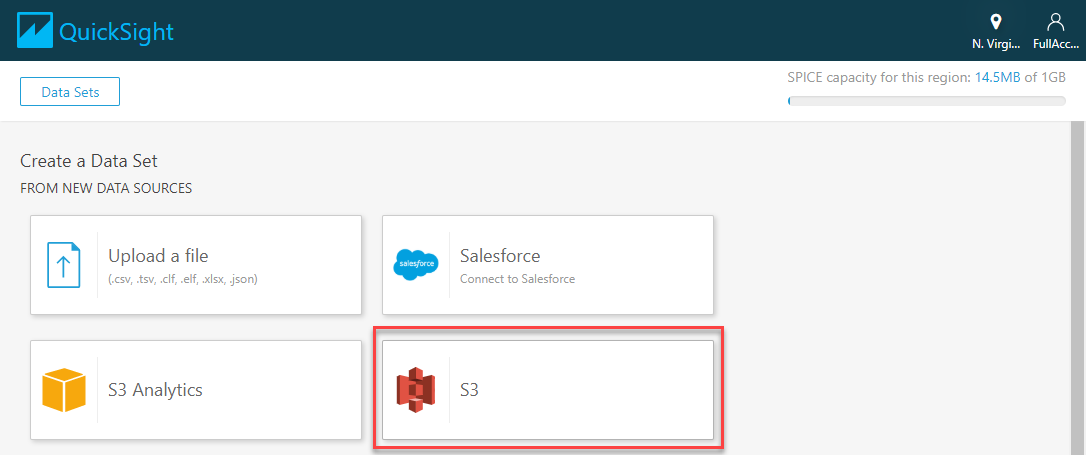Click the vertical page scrollbar
Screen dimensions: 1086x455
[x=1078, y=287]
